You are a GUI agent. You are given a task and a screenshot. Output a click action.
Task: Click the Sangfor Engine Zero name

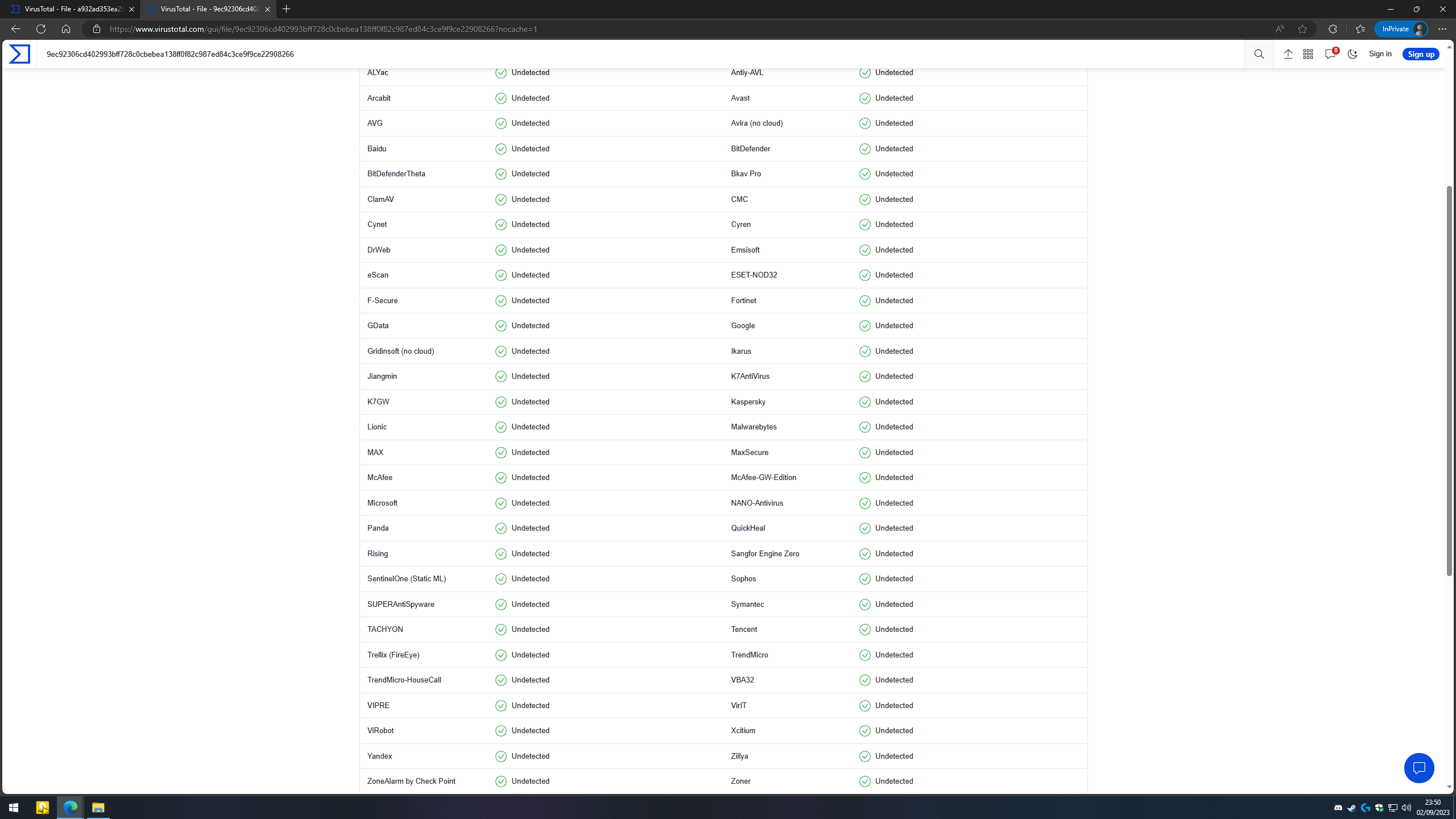(x=765, y=554)
